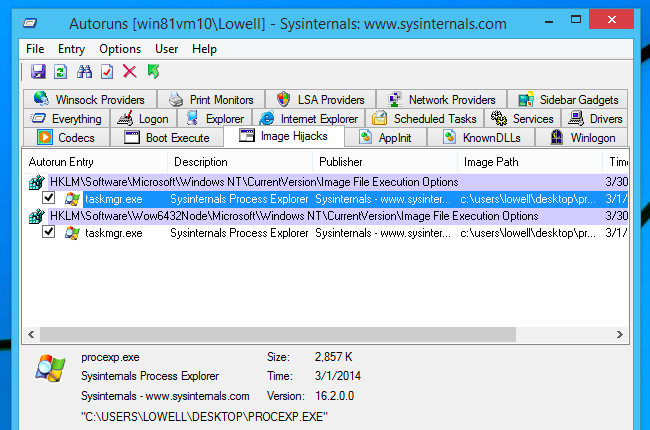Sort by the Description column header

coord(240,162)
